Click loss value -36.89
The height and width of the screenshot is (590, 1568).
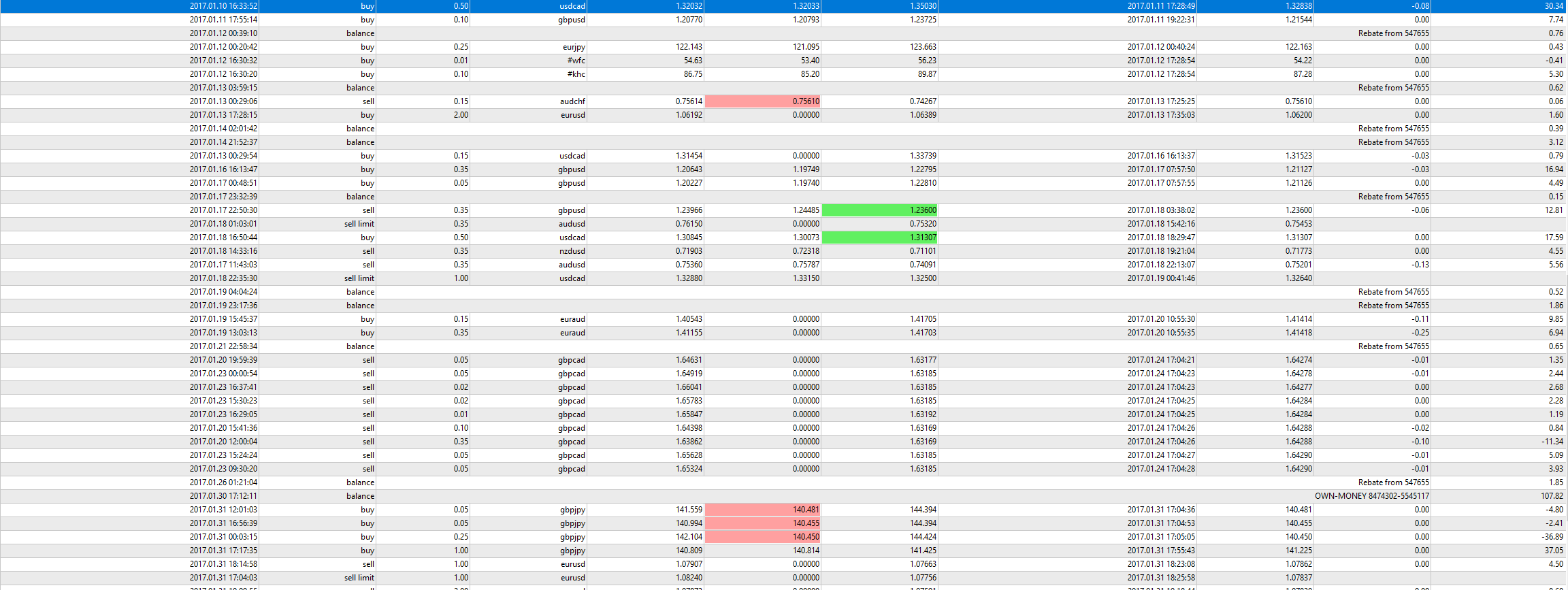[1552, 537]
